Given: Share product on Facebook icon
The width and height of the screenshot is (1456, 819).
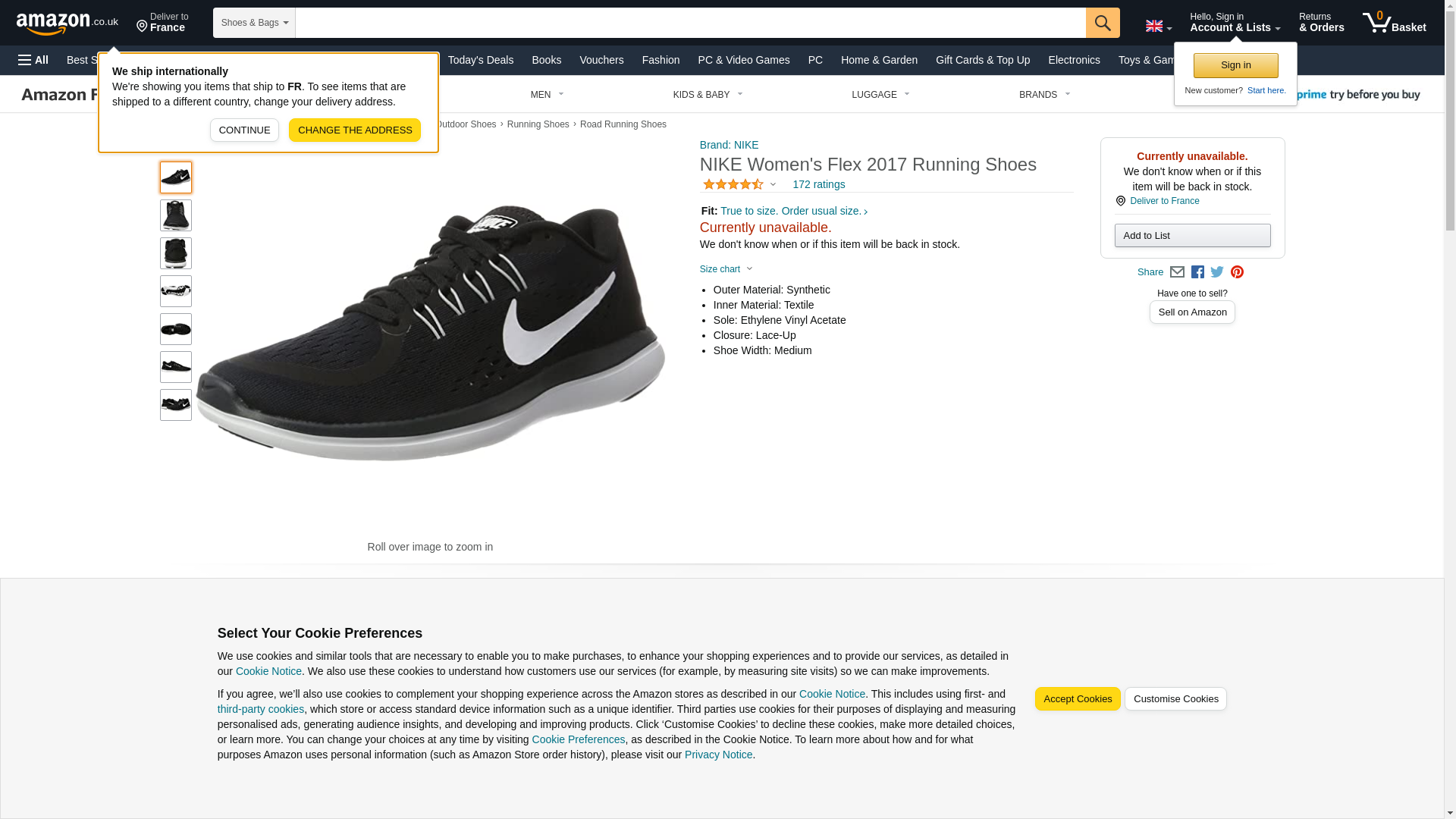Looking at the screenshot, I should (1197, 272).
